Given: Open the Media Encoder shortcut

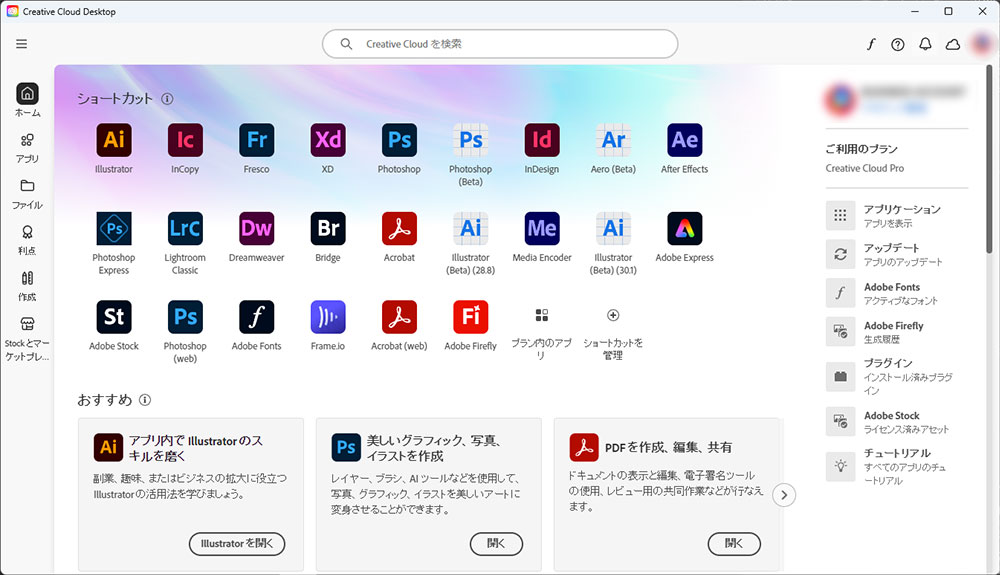Looking at the screenshot, I should coord(541,229).
